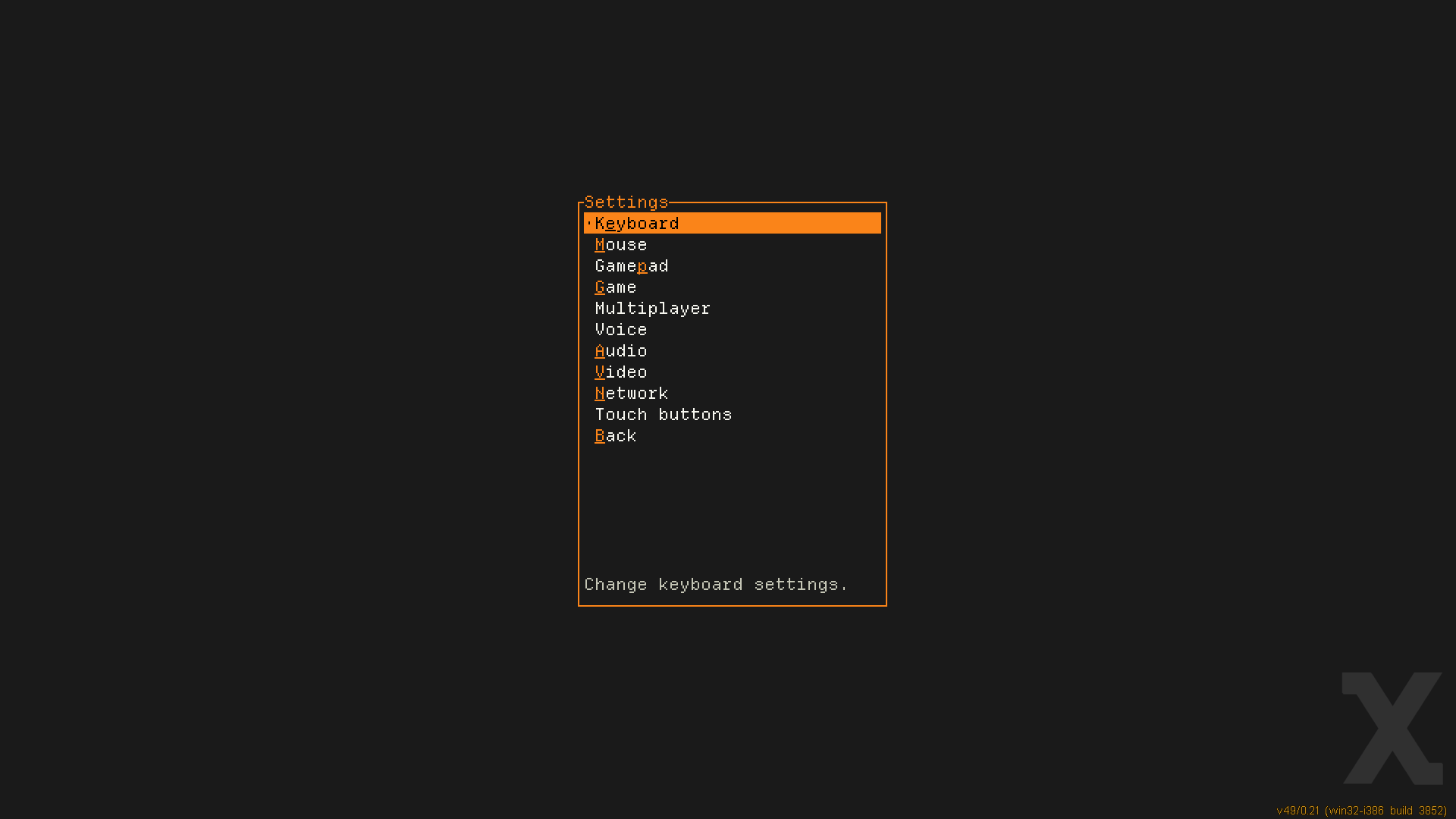Select Voice in the settings list
This screenshot has height=819, width=1456.
[x=621, y=330]
